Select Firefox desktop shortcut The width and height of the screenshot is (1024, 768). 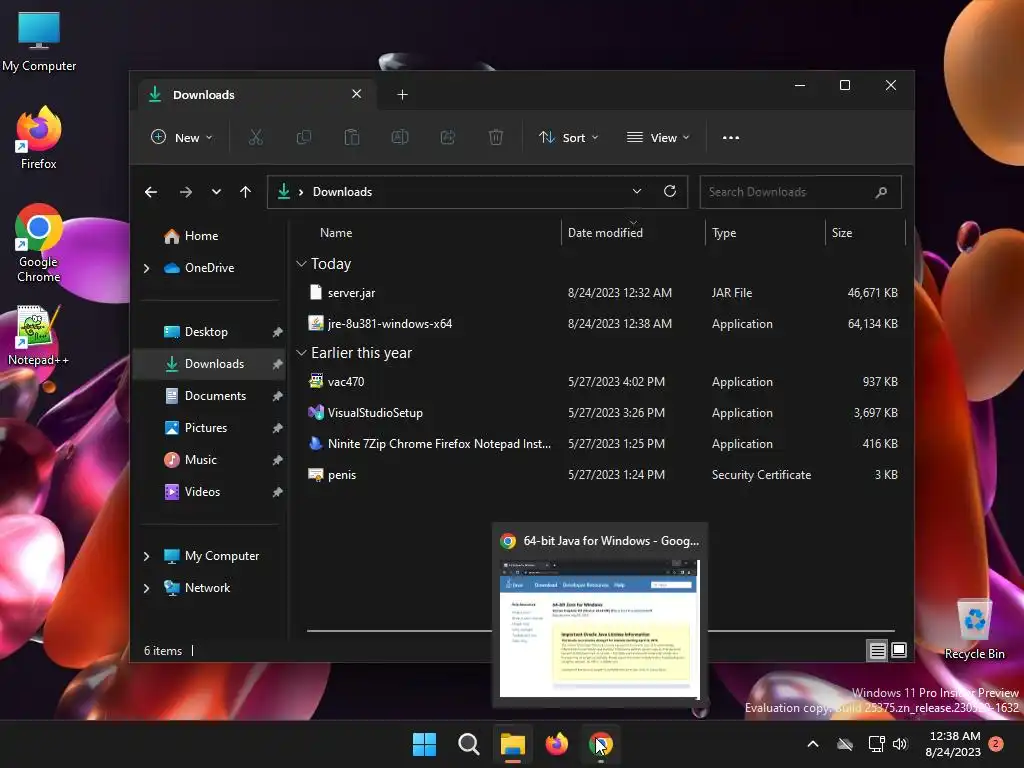pyautogui.click(x=39, y=138)
